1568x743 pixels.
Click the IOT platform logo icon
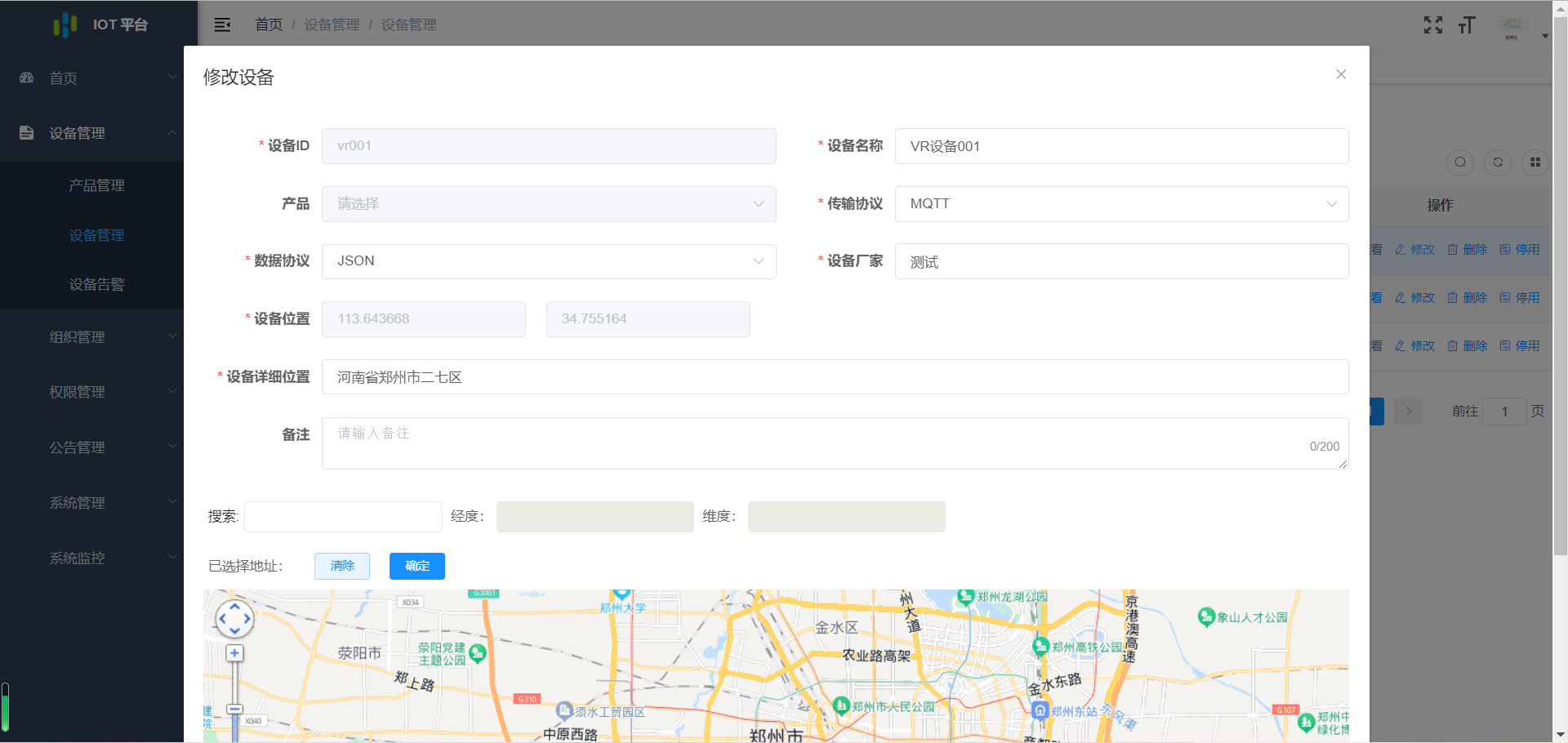(65, 24)
